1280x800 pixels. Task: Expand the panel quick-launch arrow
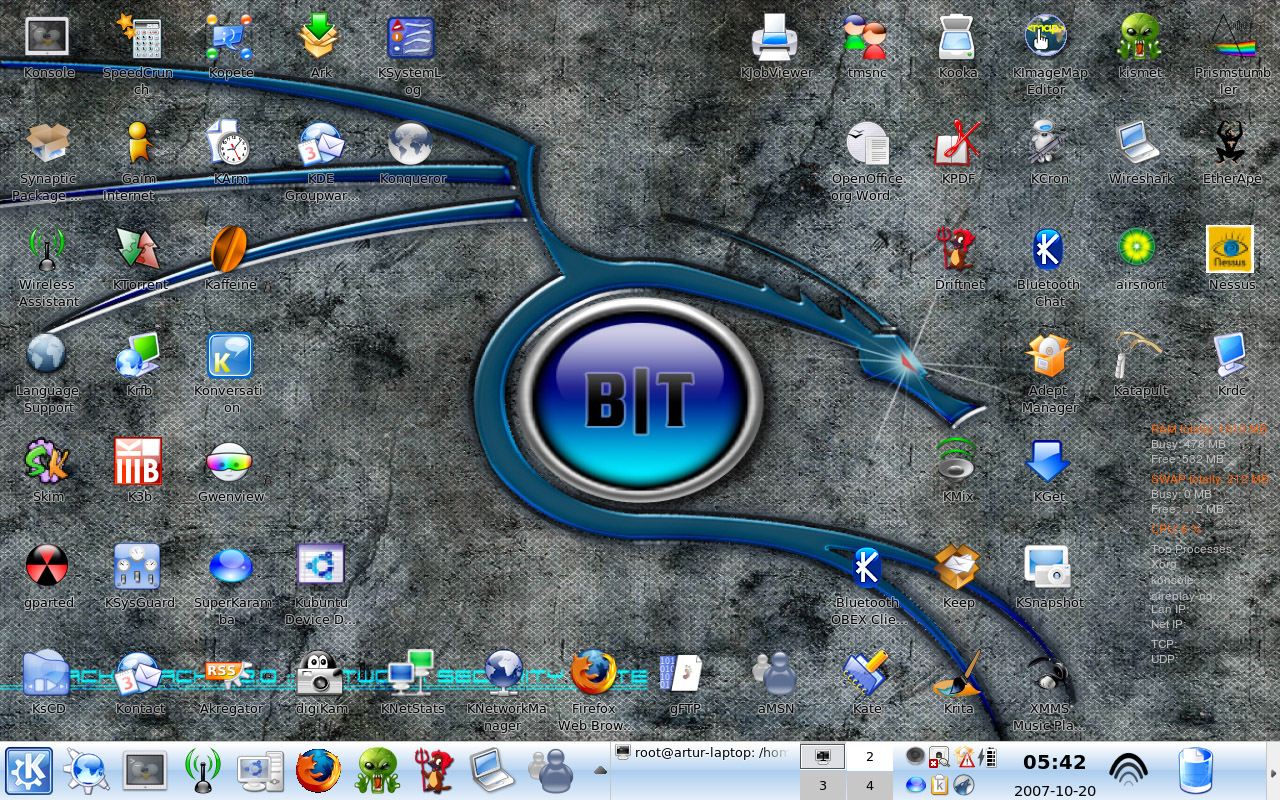pos(600,770)
